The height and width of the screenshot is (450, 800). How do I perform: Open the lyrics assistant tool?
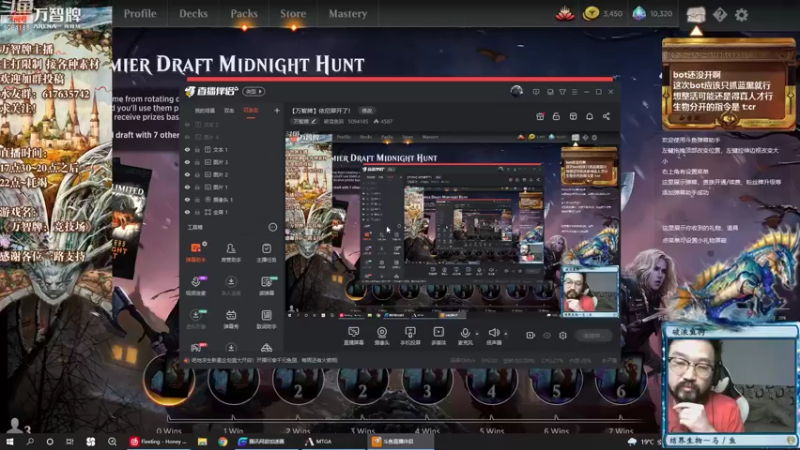click(266, 319)
